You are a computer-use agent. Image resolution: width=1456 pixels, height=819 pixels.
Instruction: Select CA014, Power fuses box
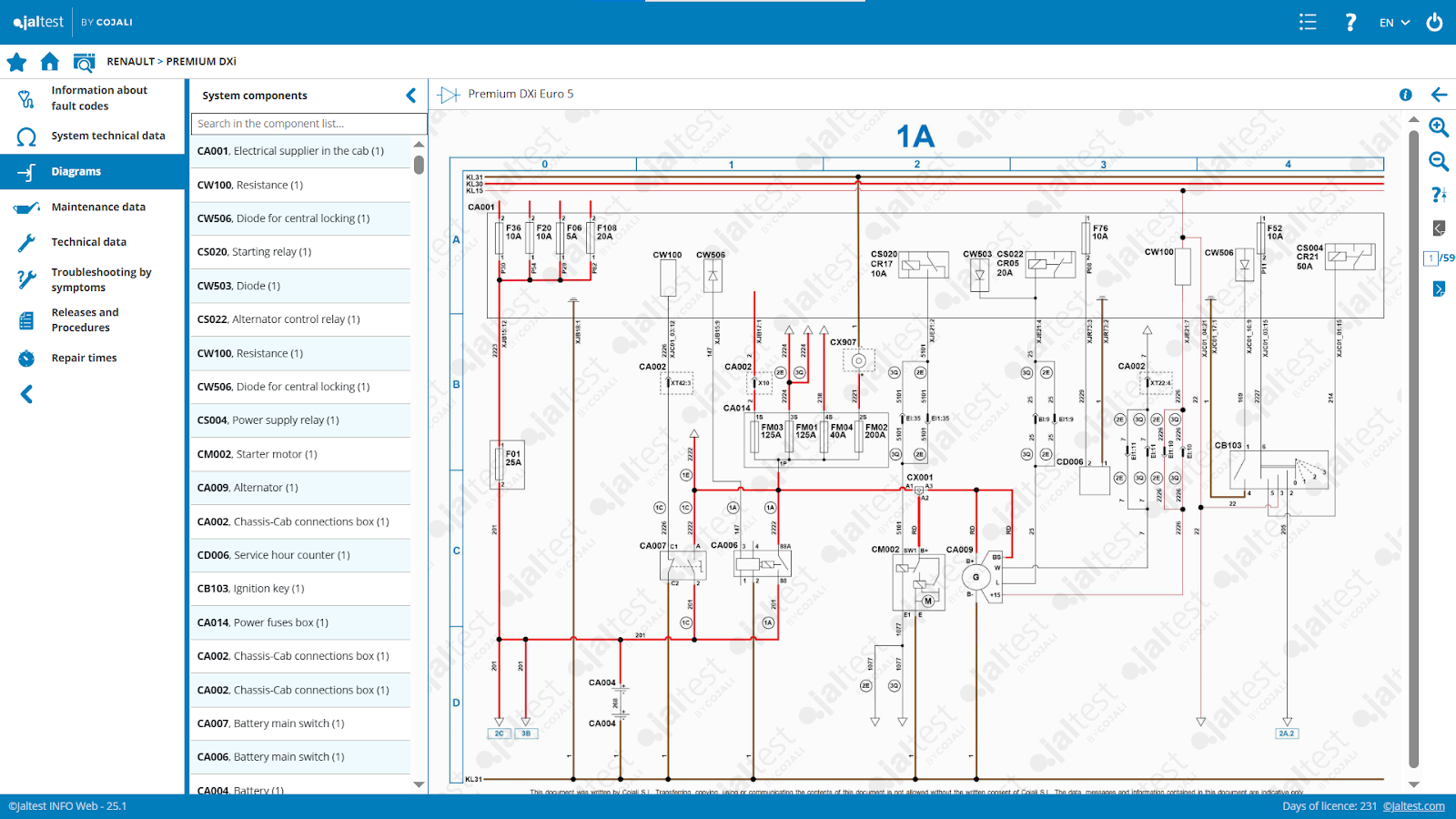300,622
